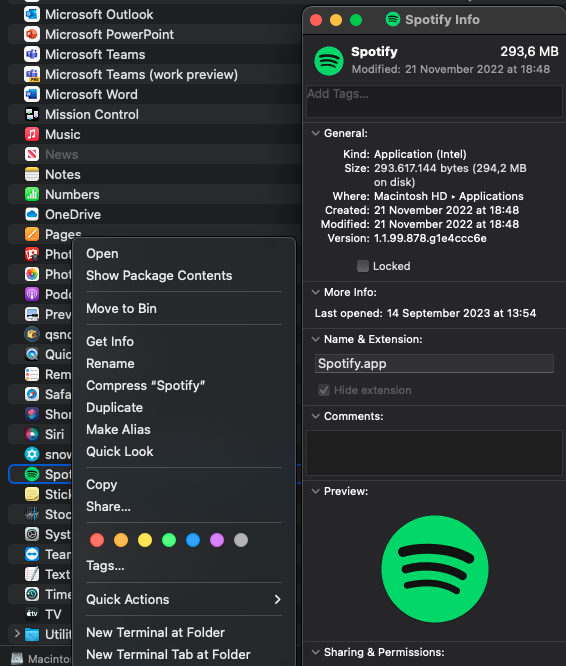Collapse the Comments section

pos(315,416)
